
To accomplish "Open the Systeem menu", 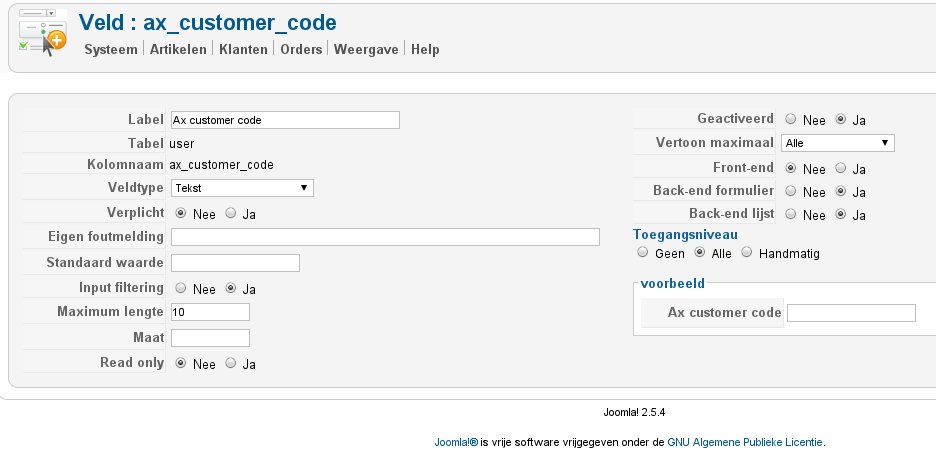I will pyautogui.click(x=110, y=49).
